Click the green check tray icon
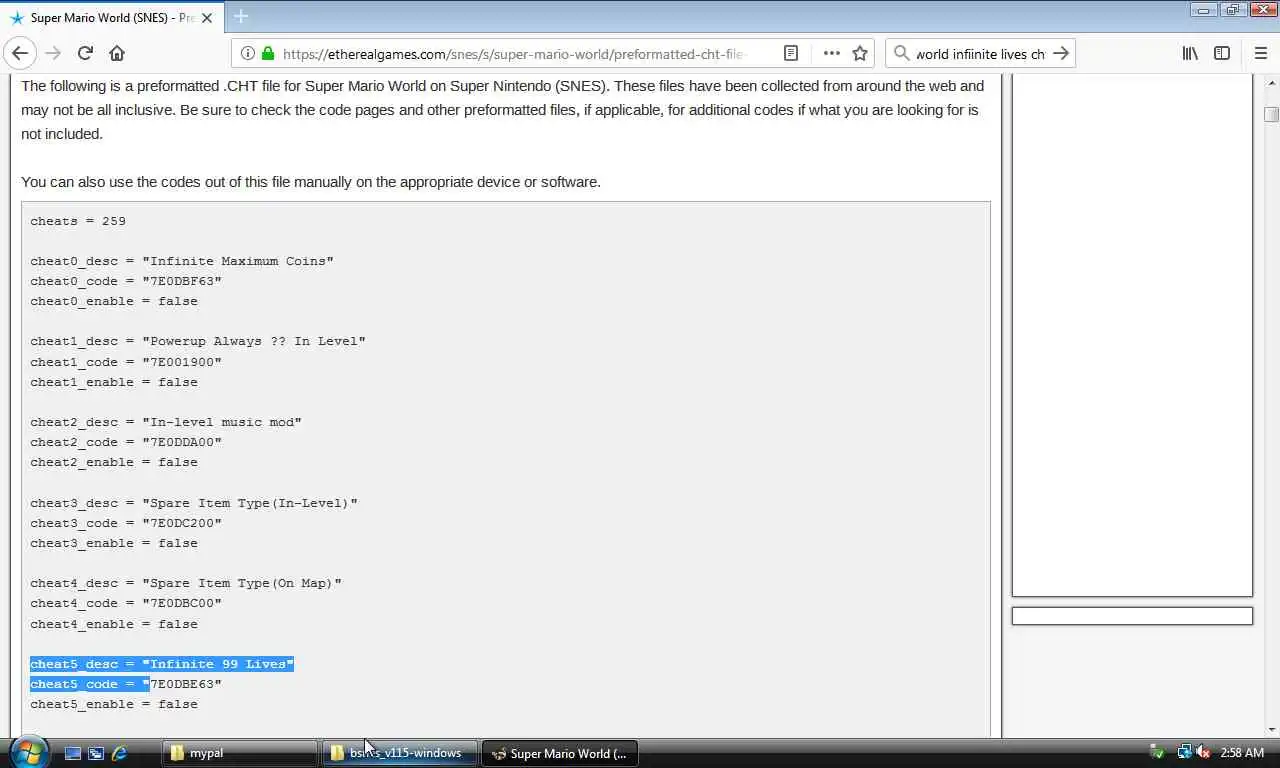The width and height of the screenshot is (1280, 768). coord(1157,753)
